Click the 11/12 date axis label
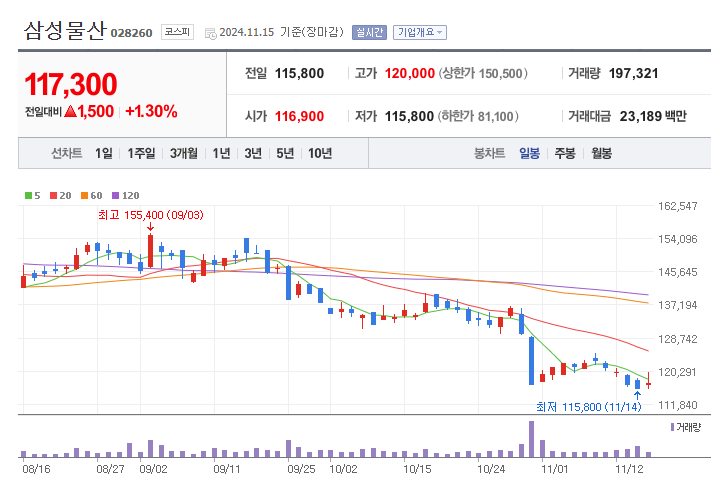The height and width of the screenshot is (494, 711). pyautogui.click(x=629, y=469)
